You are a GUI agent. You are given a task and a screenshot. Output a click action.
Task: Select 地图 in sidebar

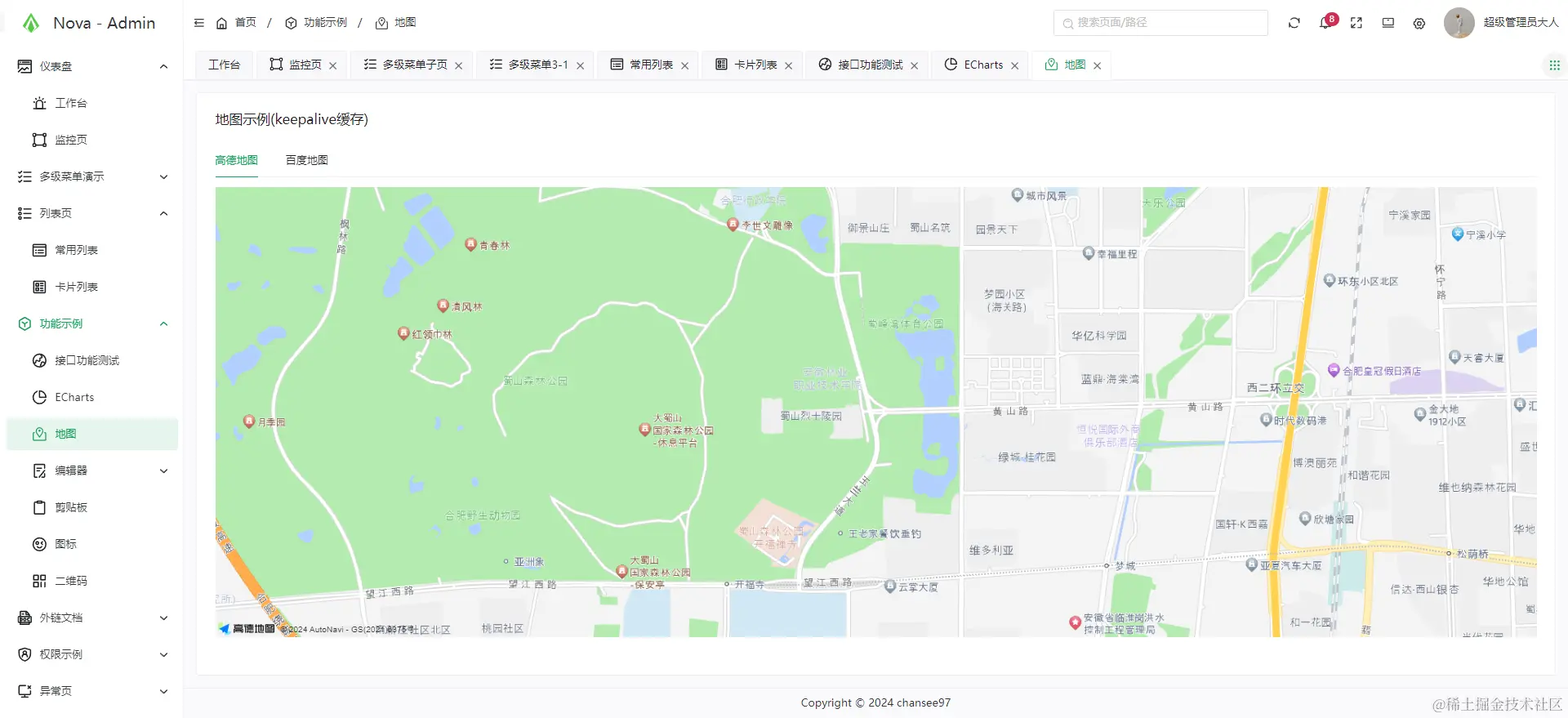(x=92, y=434)
